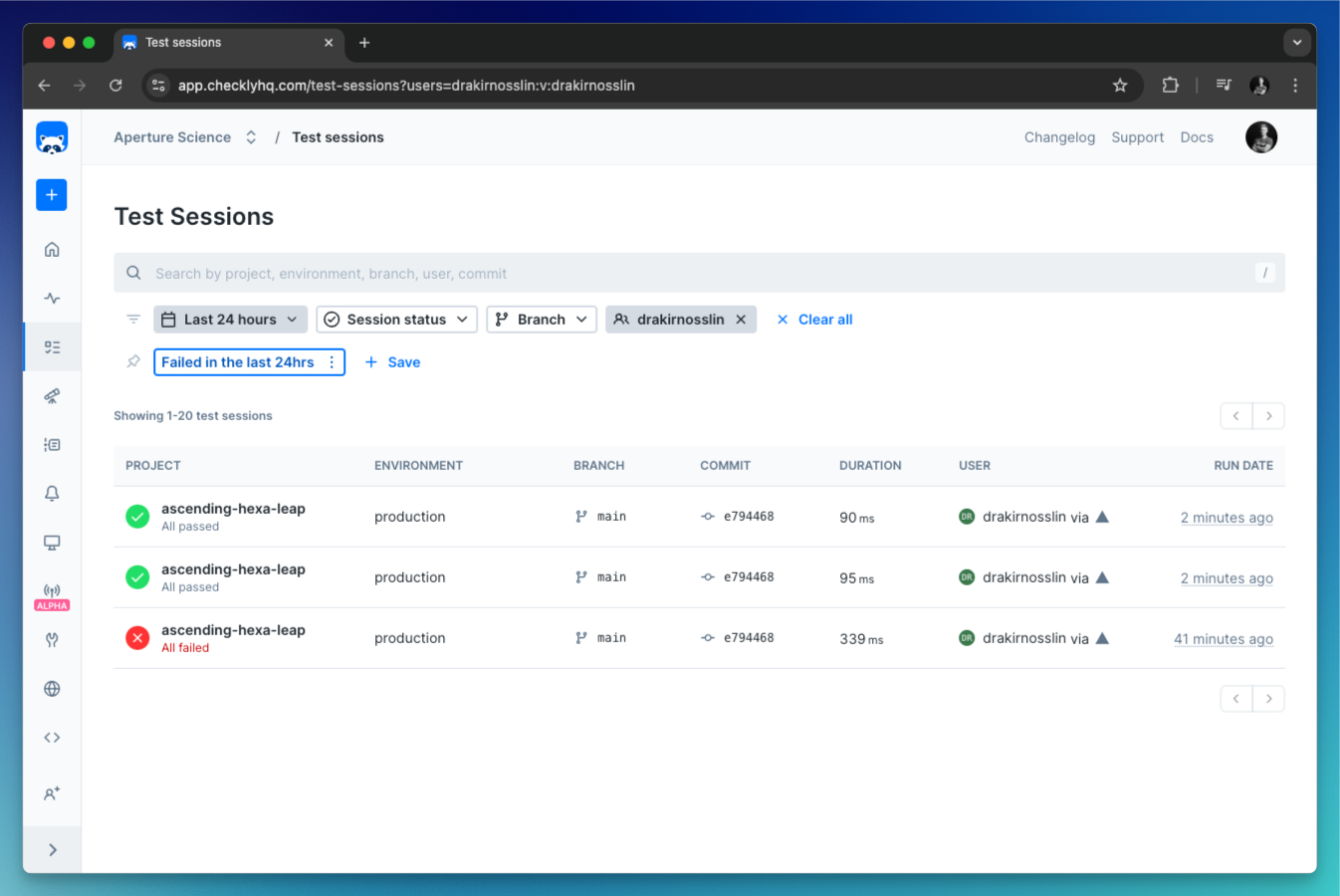Click the Clear all filters link
1340x896 pixels.
pyautogui.click(x=814, y=320)
